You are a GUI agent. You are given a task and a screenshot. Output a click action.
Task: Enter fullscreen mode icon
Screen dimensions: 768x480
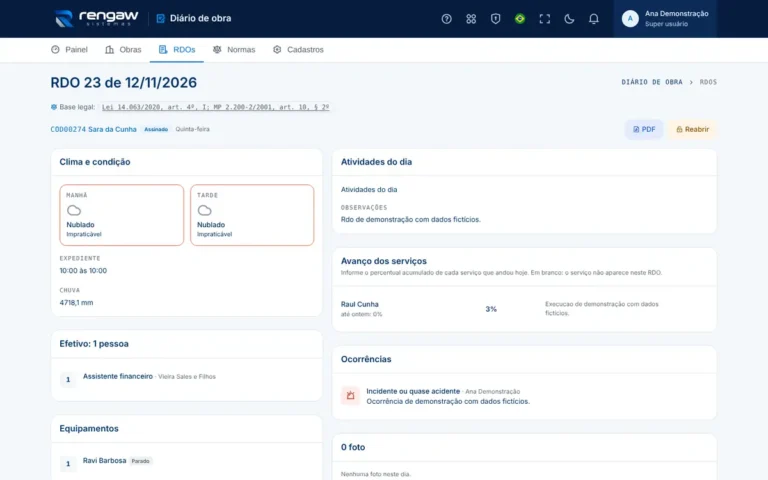(544, 19)
